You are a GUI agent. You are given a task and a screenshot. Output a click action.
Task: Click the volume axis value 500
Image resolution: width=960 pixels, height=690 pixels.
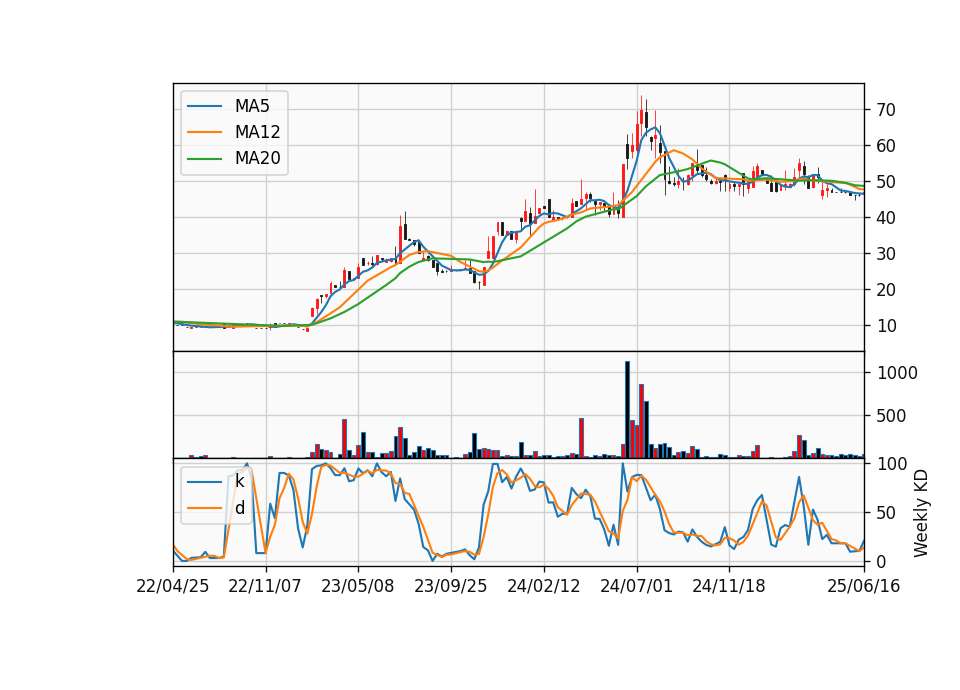[891, 416]
